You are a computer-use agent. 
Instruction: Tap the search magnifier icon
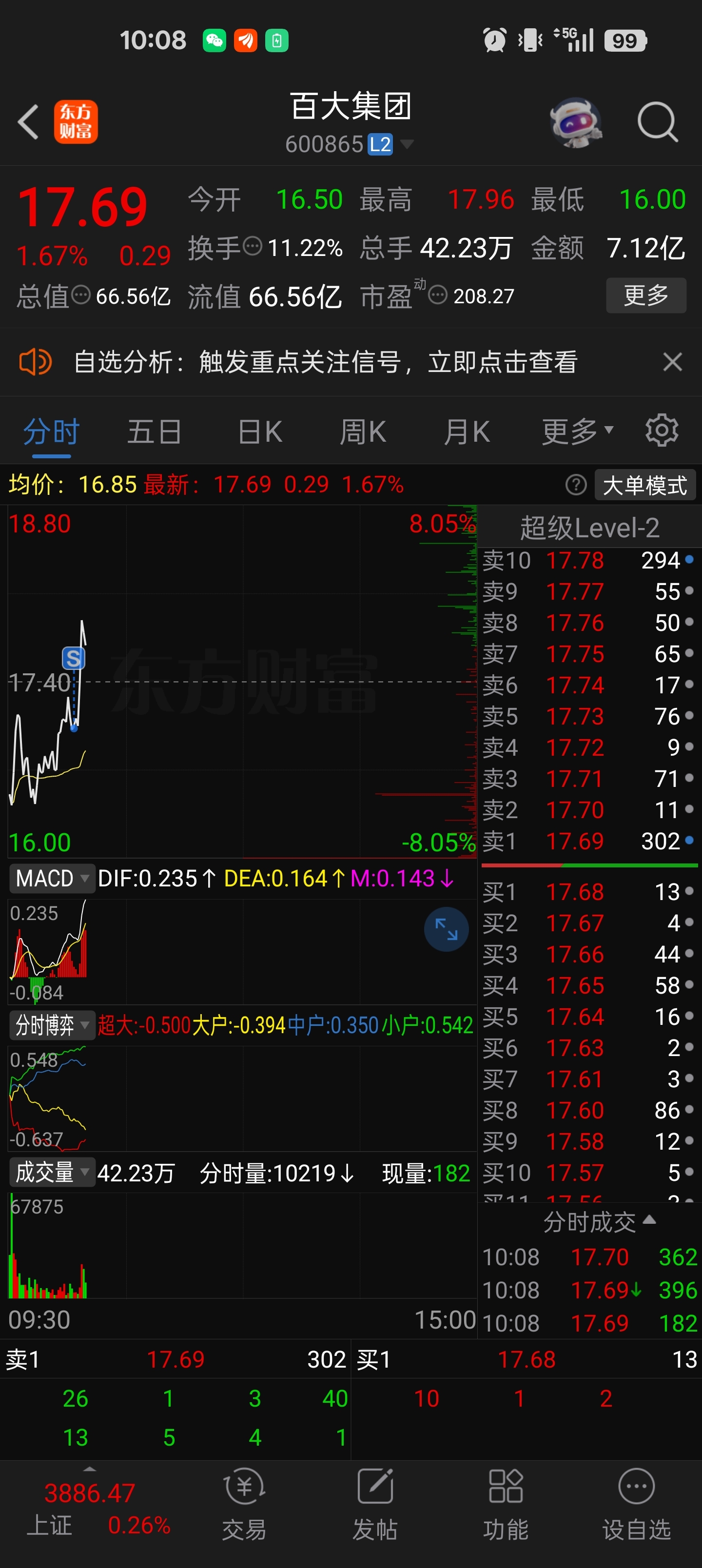pyautogui.click(x=658, y=122)
